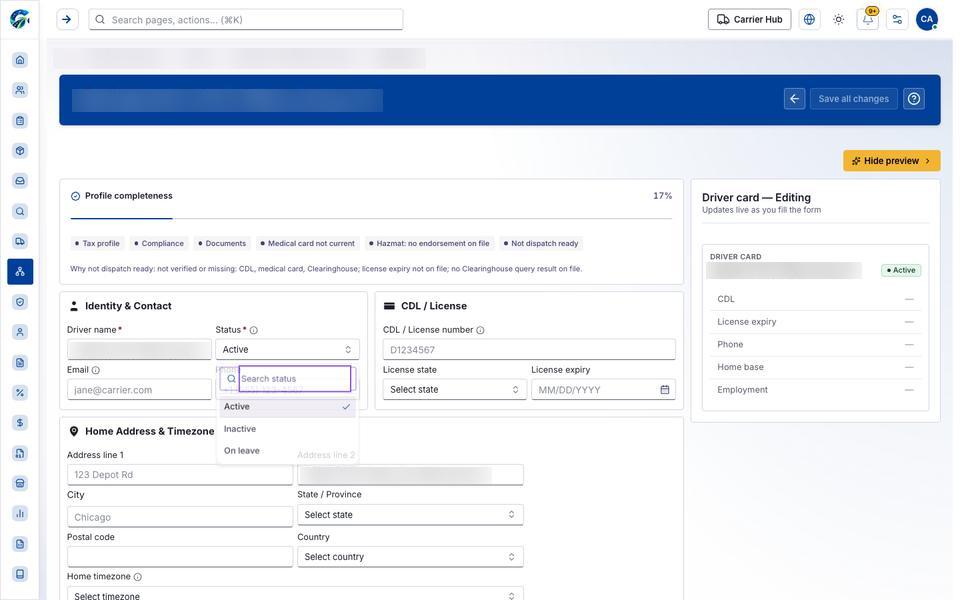Open the percent icon in the sidebar
The height and width of the screenshot is (600, 960).
point(20,392)
